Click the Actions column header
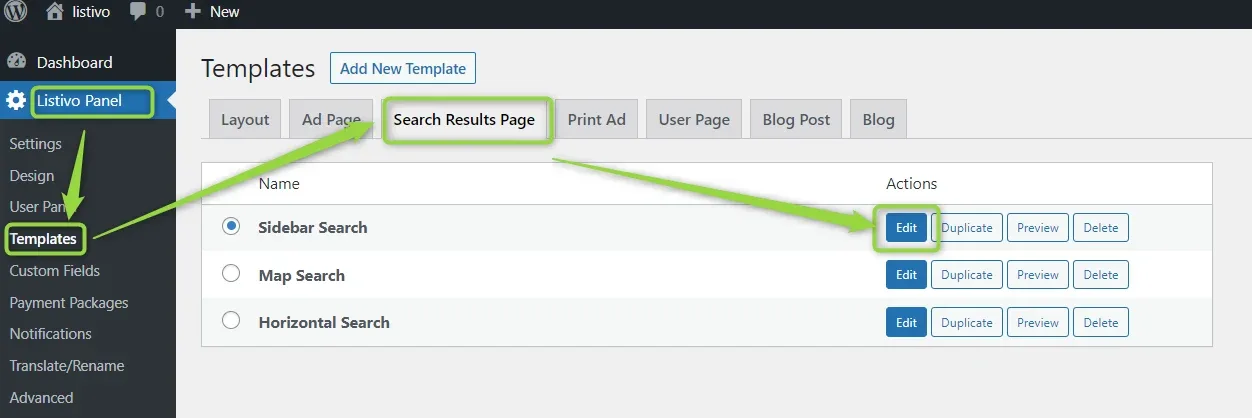Screen dimensions: 1252x418 tap(912, 184)
